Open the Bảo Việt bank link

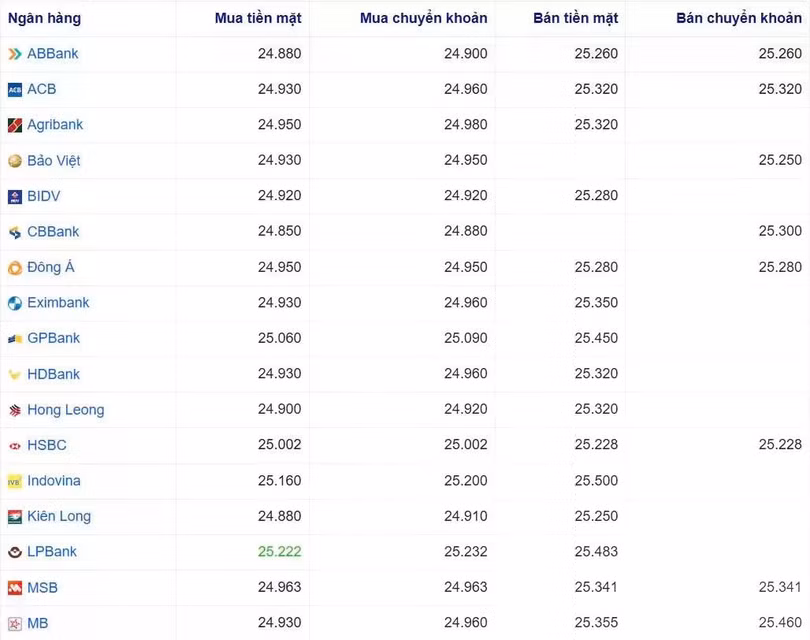tap(54, 161)
